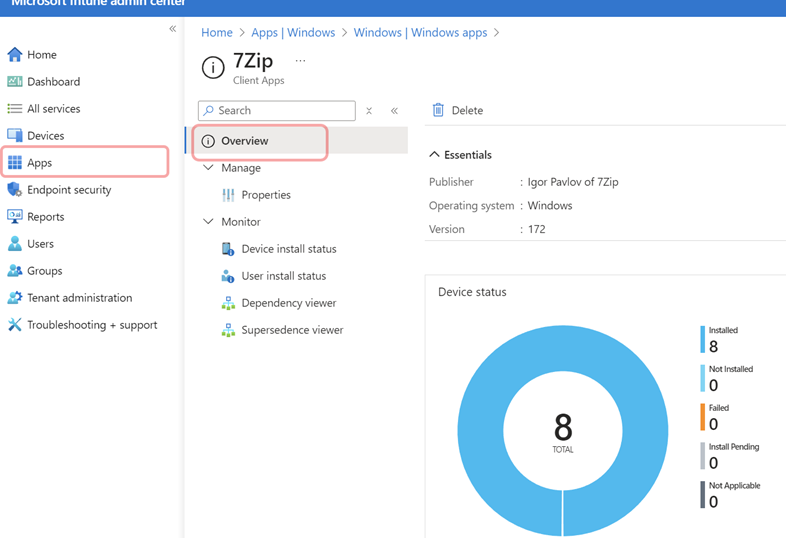
Task: Click publisher value Igor Pavlov of 7Zip
Action: 573,182
